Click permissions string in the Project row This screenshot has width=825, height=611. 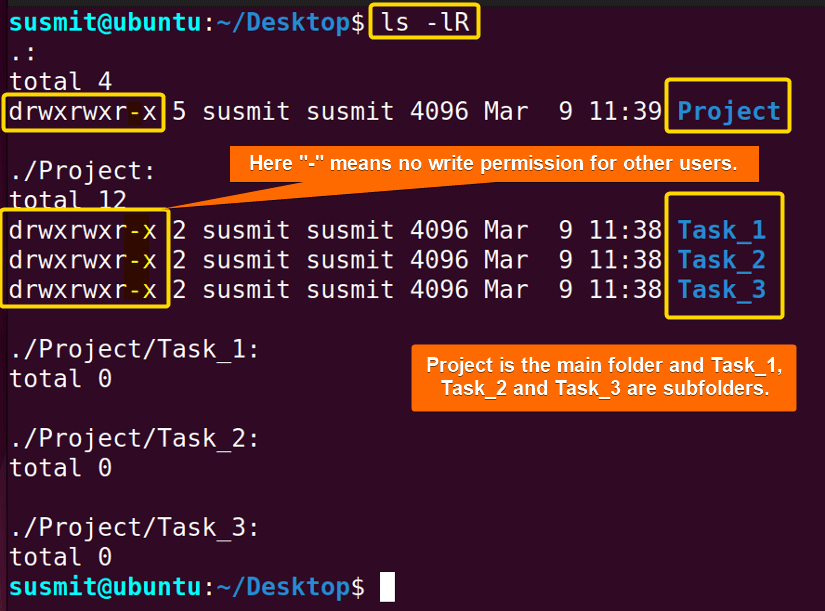[83, 112]
